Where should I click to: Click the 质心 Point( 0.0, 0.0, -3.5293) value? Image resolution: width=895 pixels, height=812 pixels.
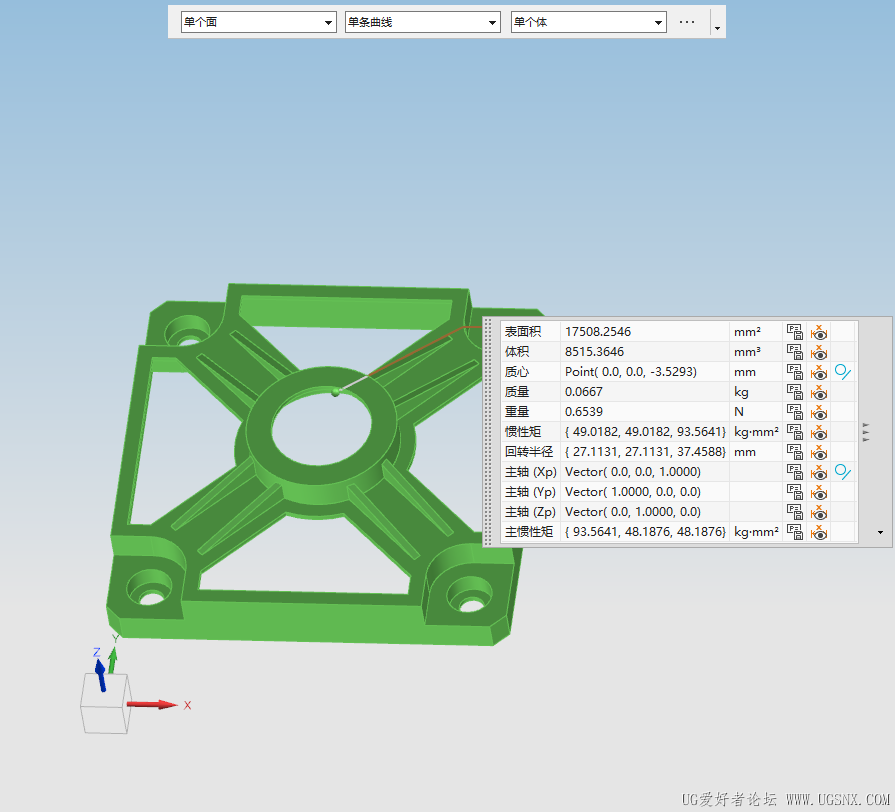pyautogui.click(x=631, y=371)
